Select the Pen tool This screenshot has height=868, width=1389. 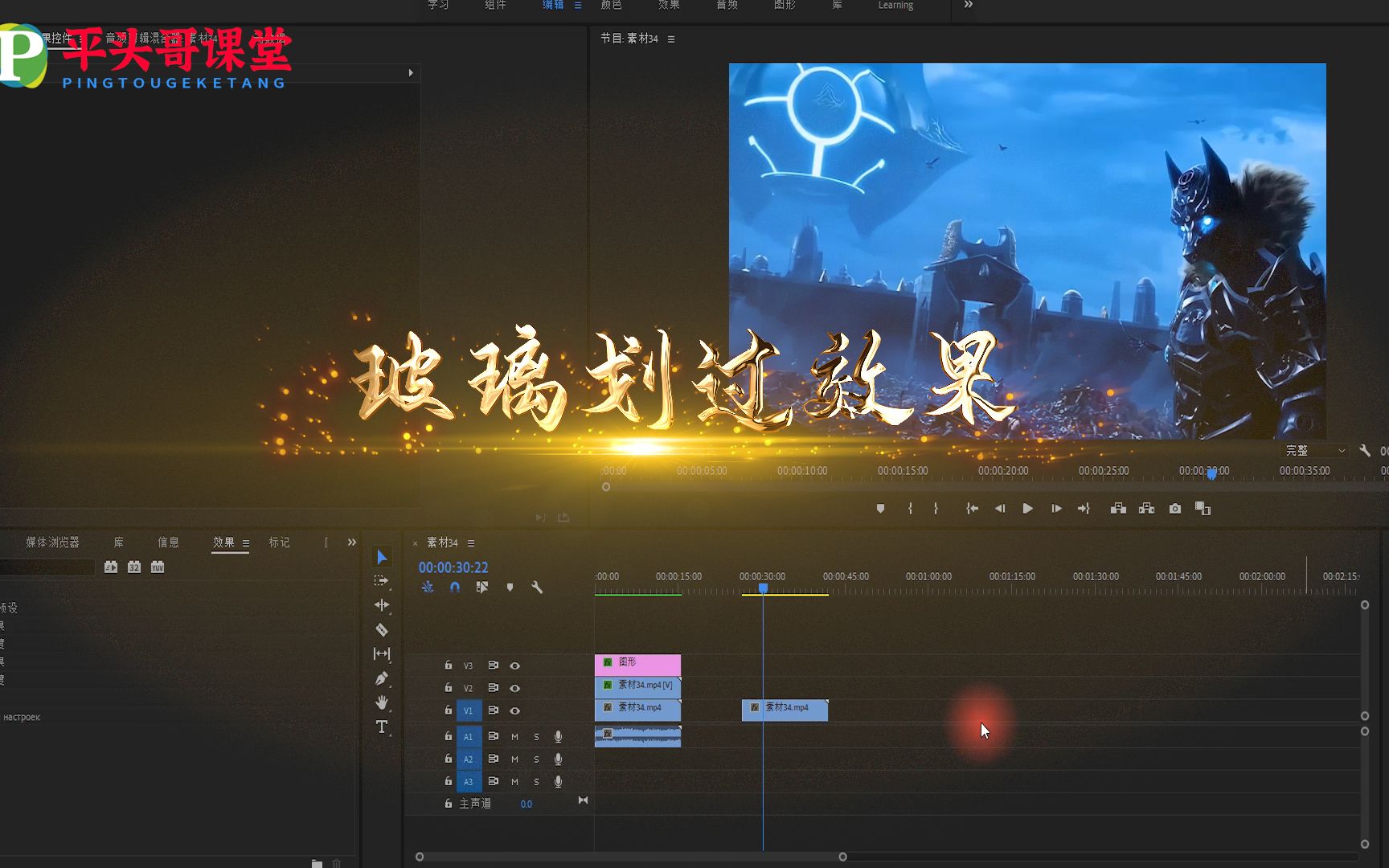point(381,678)
